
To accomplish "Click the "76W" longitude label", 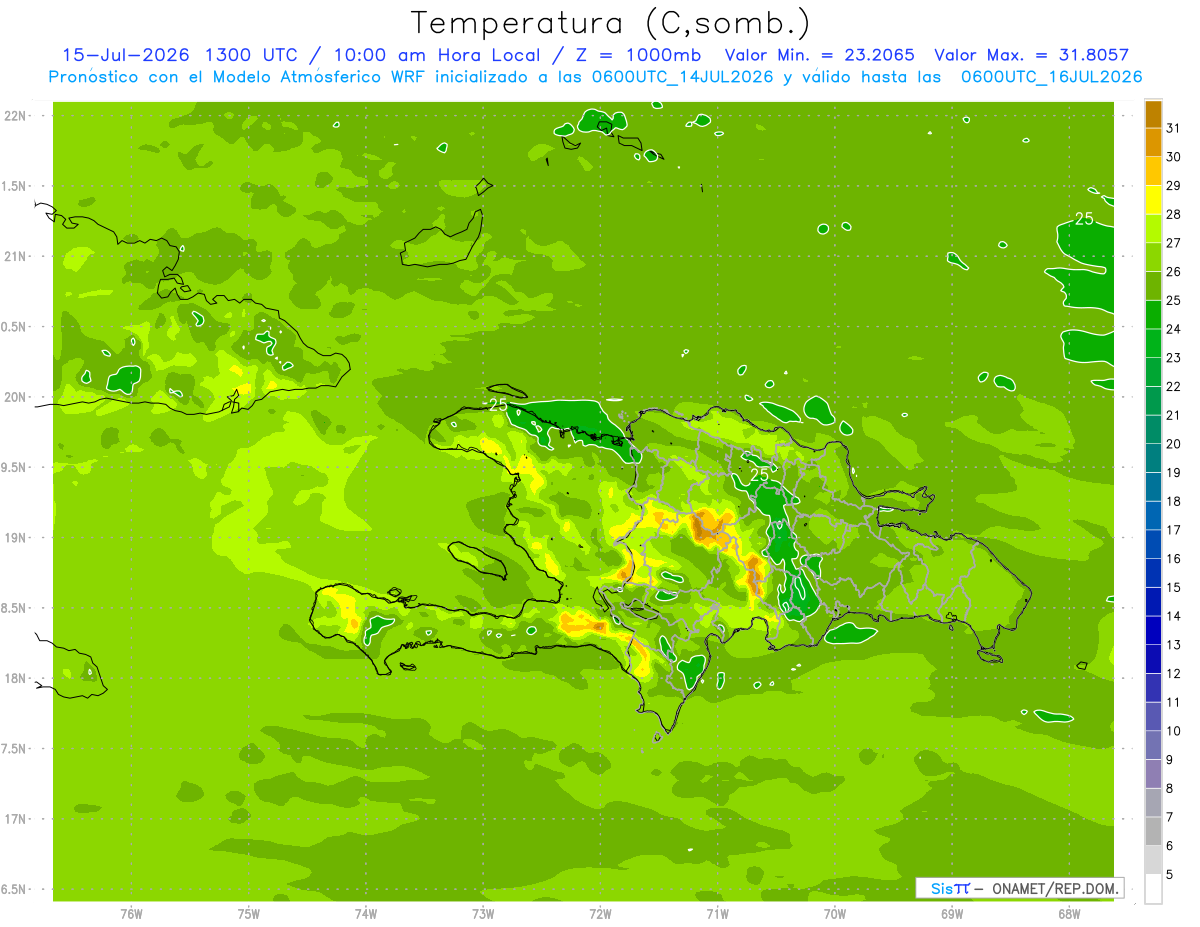I will (x=131, y=914).
